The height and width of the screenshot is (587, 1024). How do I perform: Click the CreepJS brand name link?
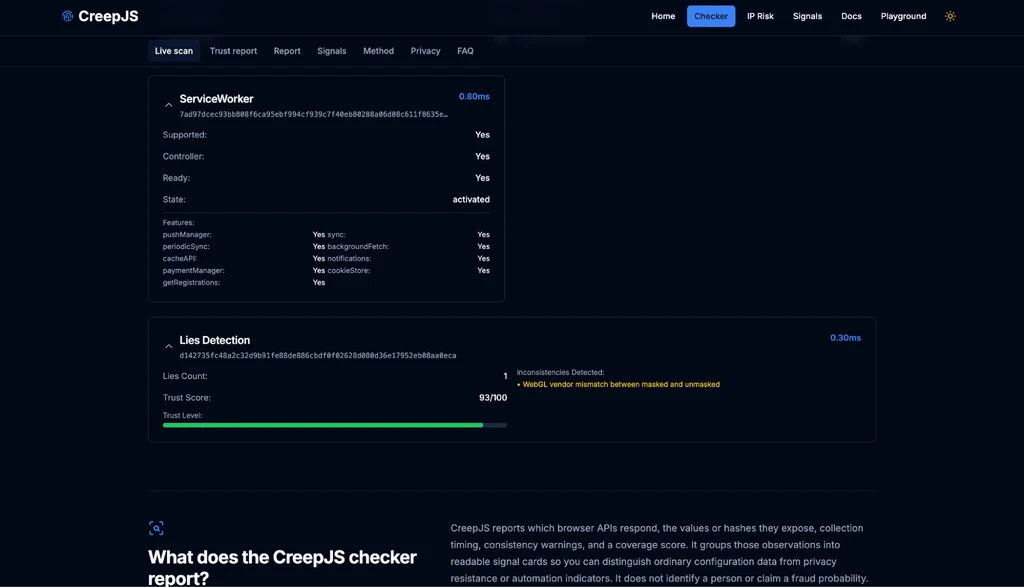pos(108,16)
